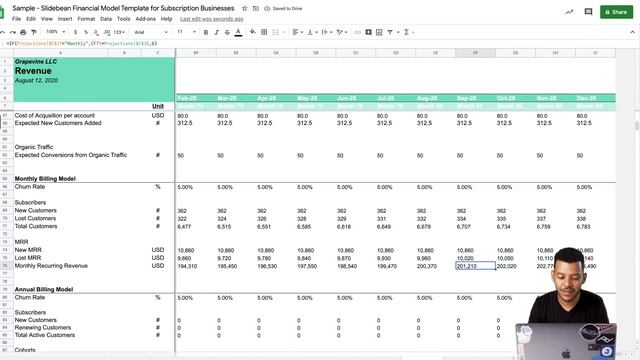Viewport: 640px width, 360px height.
Task: Open the Add-ons menu
Action: tap(145, 19)
